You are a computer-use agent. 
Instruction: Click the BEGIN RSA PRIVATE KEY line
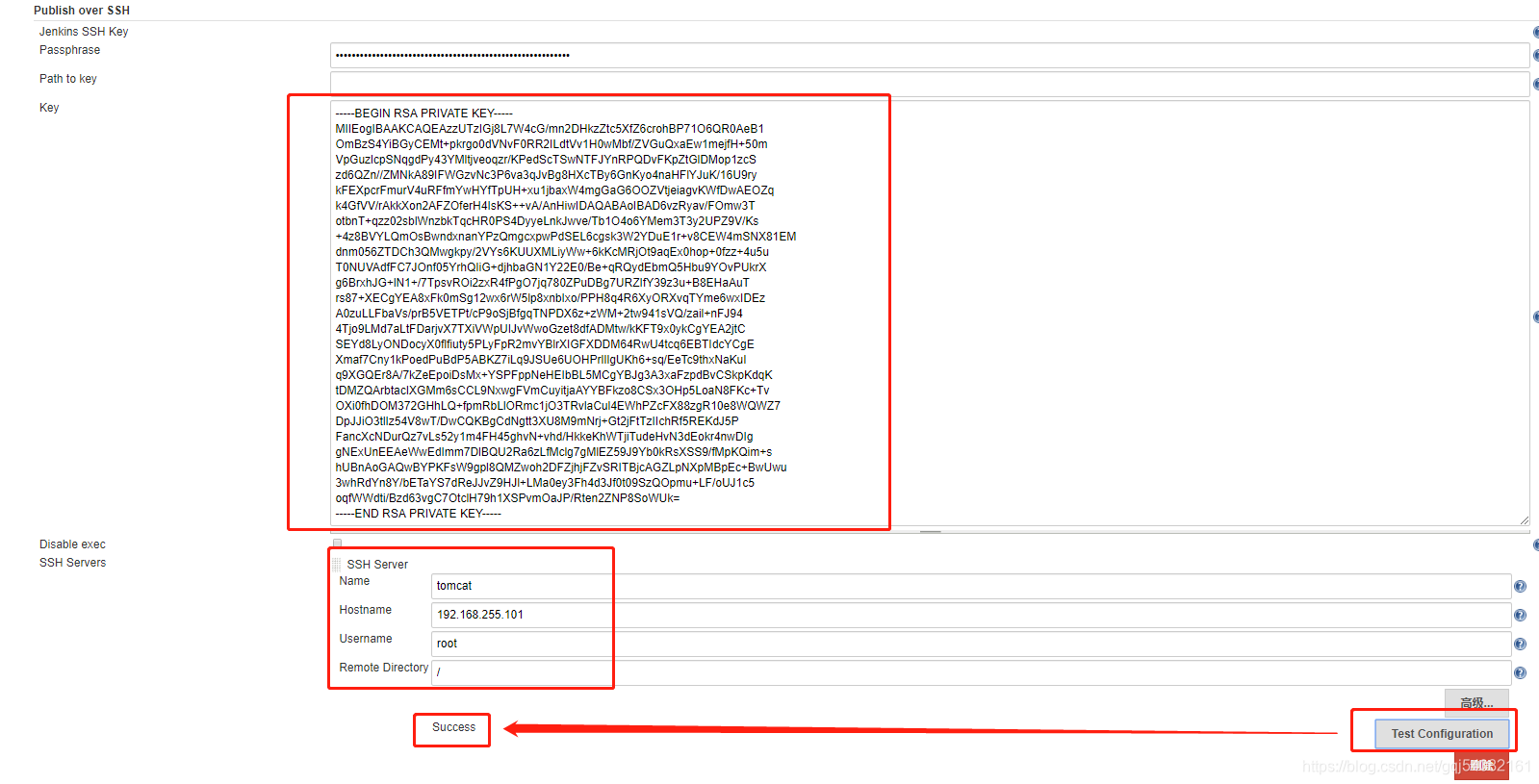(424, 114)
